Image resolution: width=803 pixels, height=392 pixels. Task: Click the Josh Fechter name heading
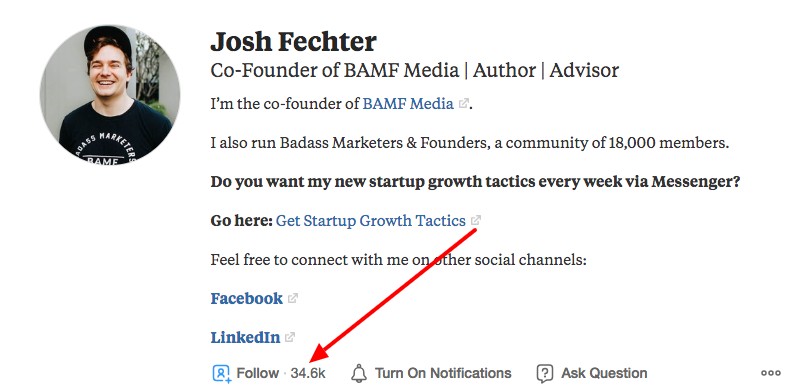pyautogui.click(x=293, y=42)
